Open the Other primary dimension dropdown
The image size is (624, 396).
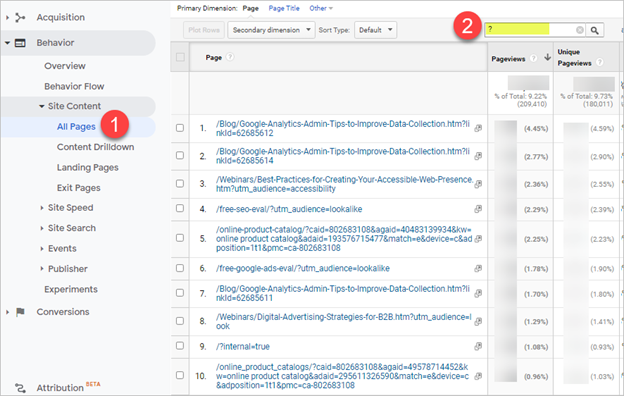click(x=321, y=8)
